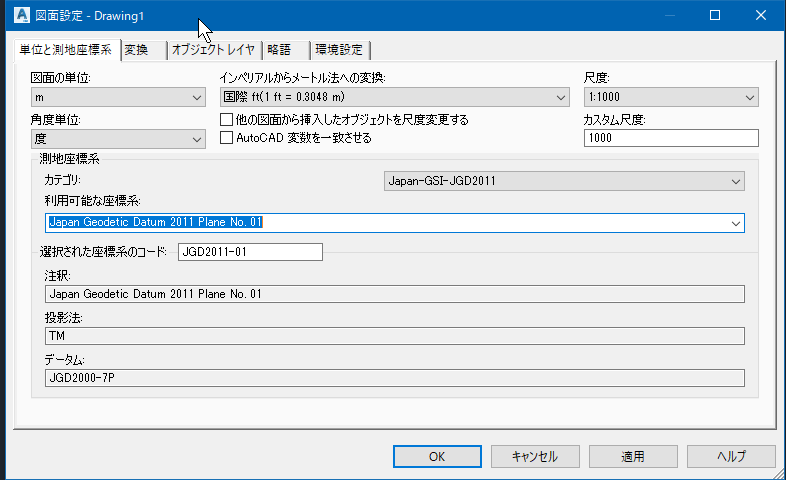
Task: Click the dialog resize grip corner
Action: (x=778, y=473)
